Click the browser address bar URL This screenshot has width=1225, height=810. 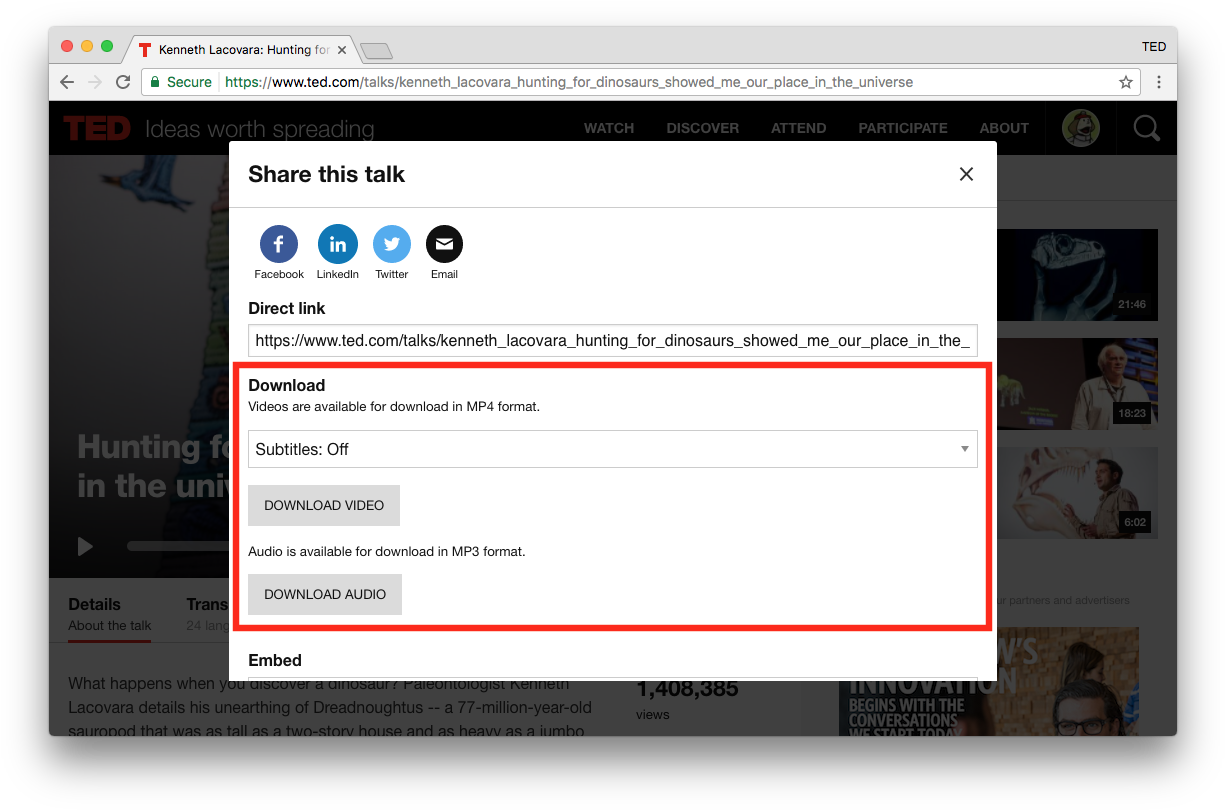click(568, 82)
